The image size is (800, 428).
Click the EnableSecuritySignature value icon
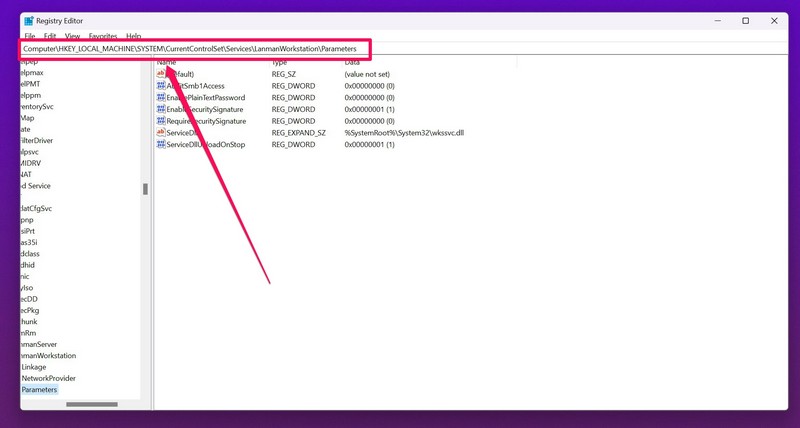coord(161,109)
